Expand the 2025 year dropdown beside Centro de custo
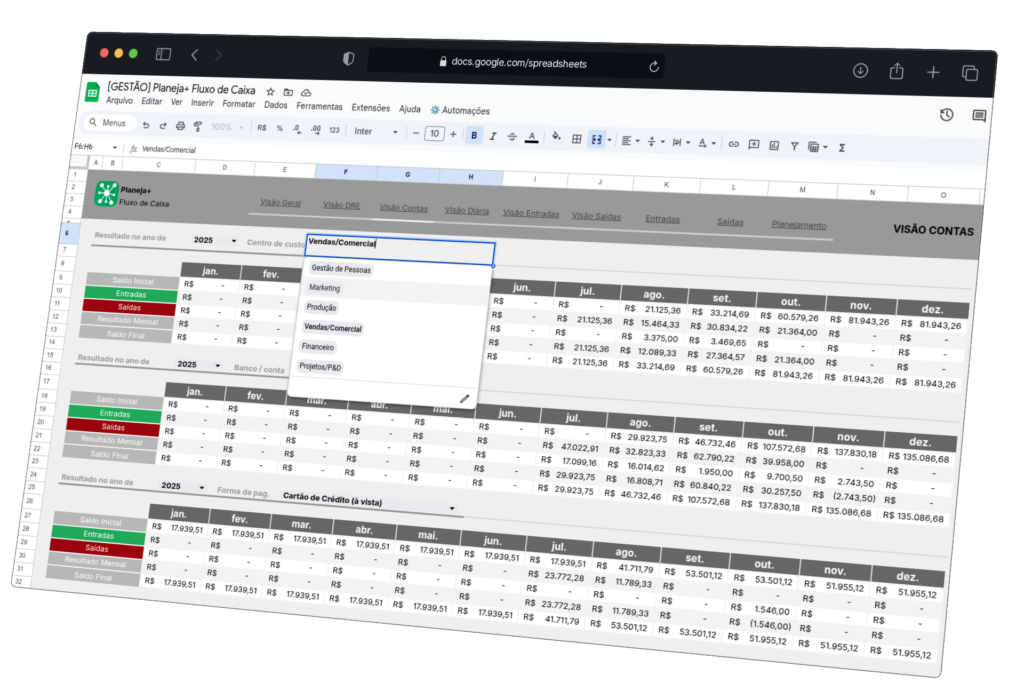Image resolution: width=1024 pixels, height=683 pixels. point(234,241)
